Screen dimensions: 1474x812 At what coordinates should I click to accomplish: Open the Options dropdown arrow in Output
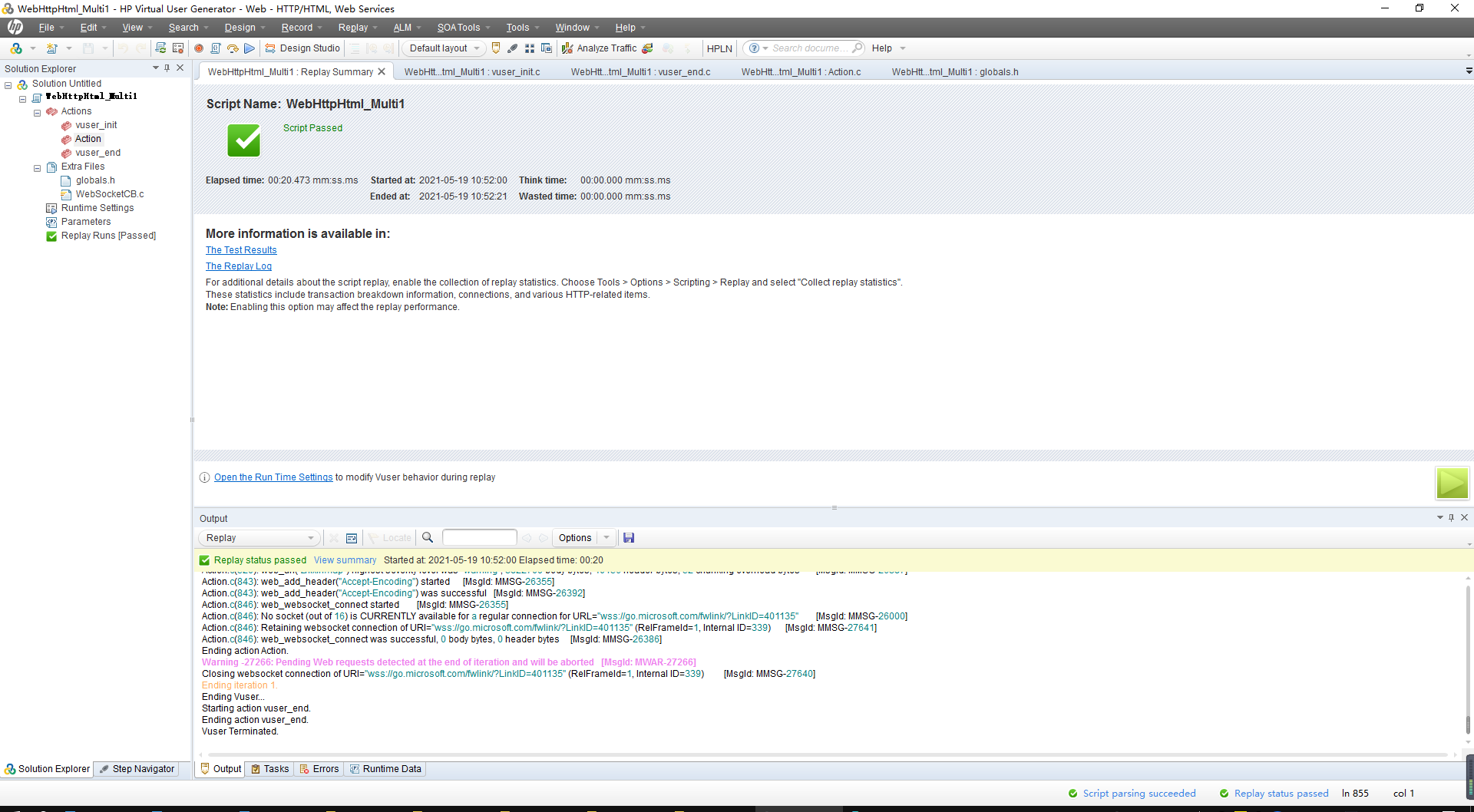[606, 538]
